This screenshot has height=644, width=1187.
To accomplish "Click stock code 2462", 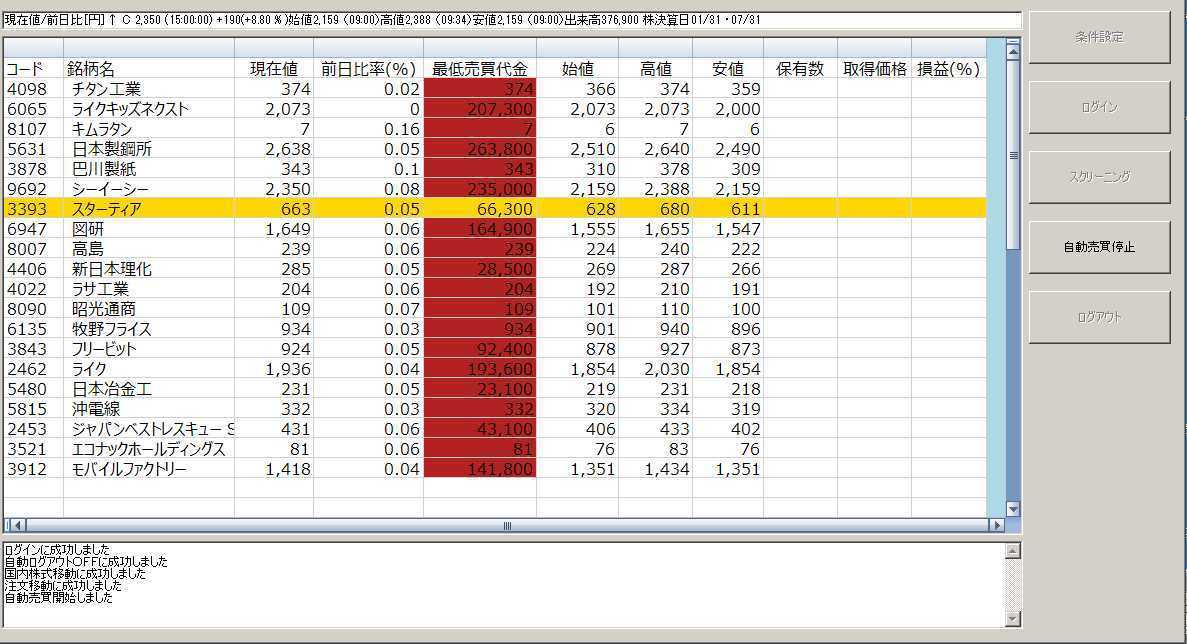I will click(26, 369).
